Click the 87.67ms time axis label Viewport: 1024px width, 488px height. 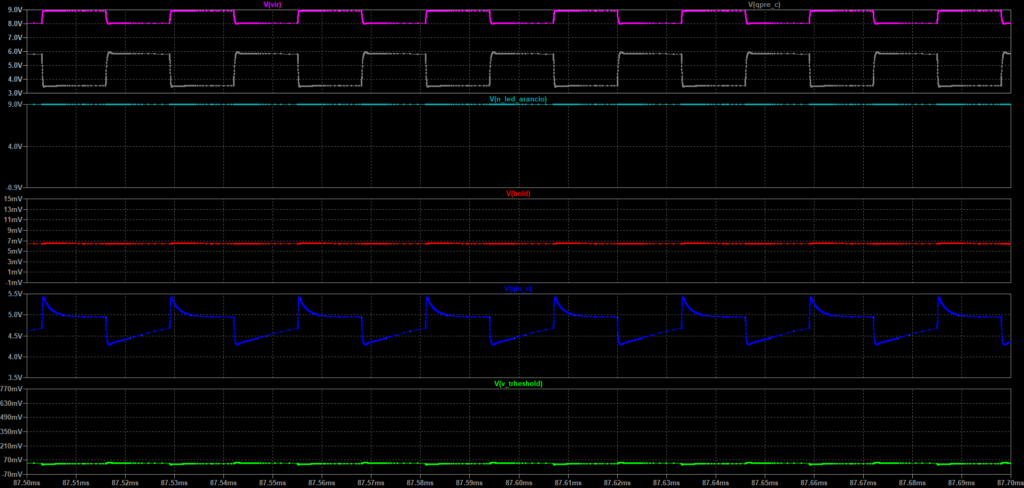863,483
